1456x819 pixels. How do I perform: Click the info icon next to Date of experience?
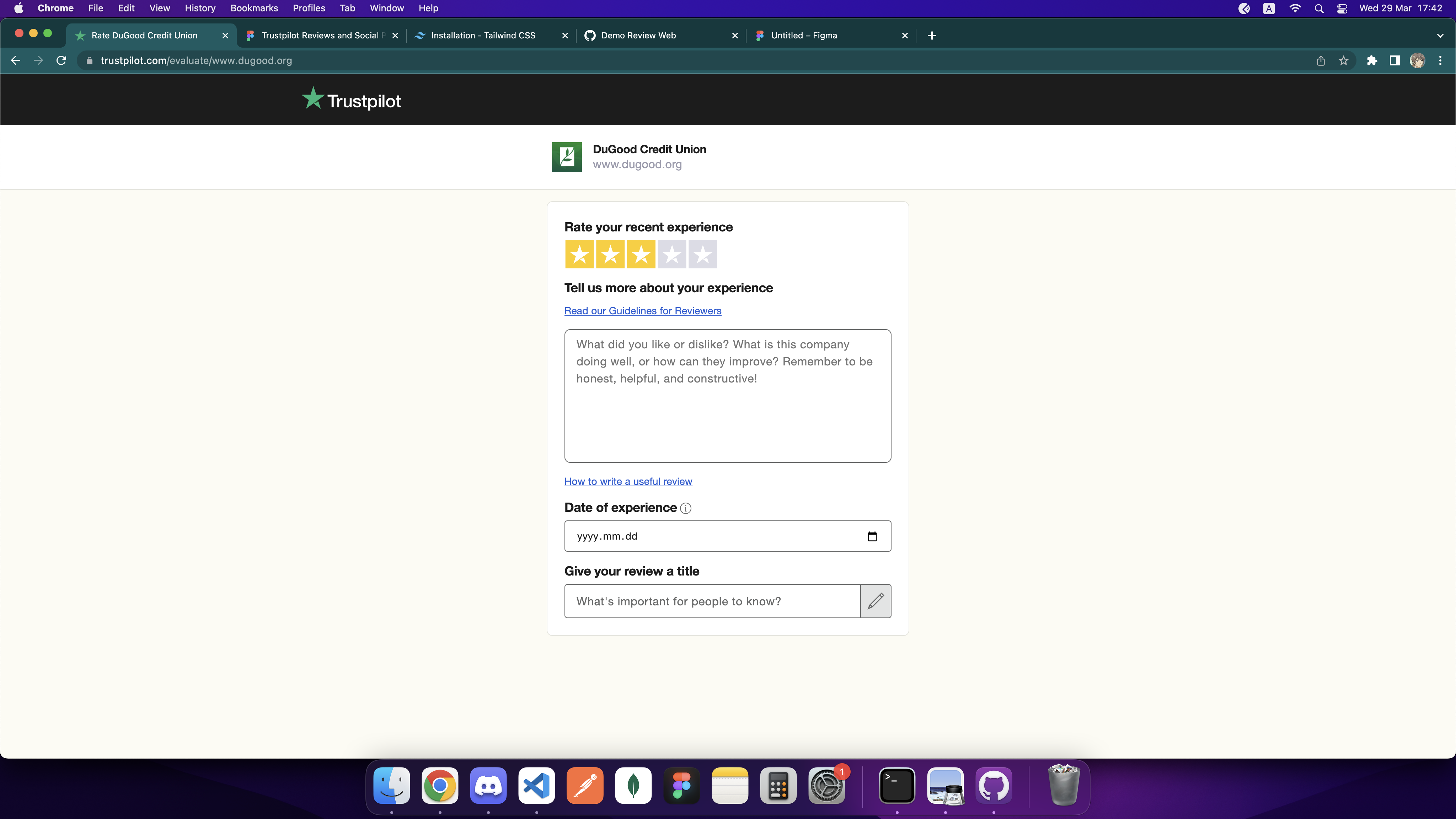(685, 508)
